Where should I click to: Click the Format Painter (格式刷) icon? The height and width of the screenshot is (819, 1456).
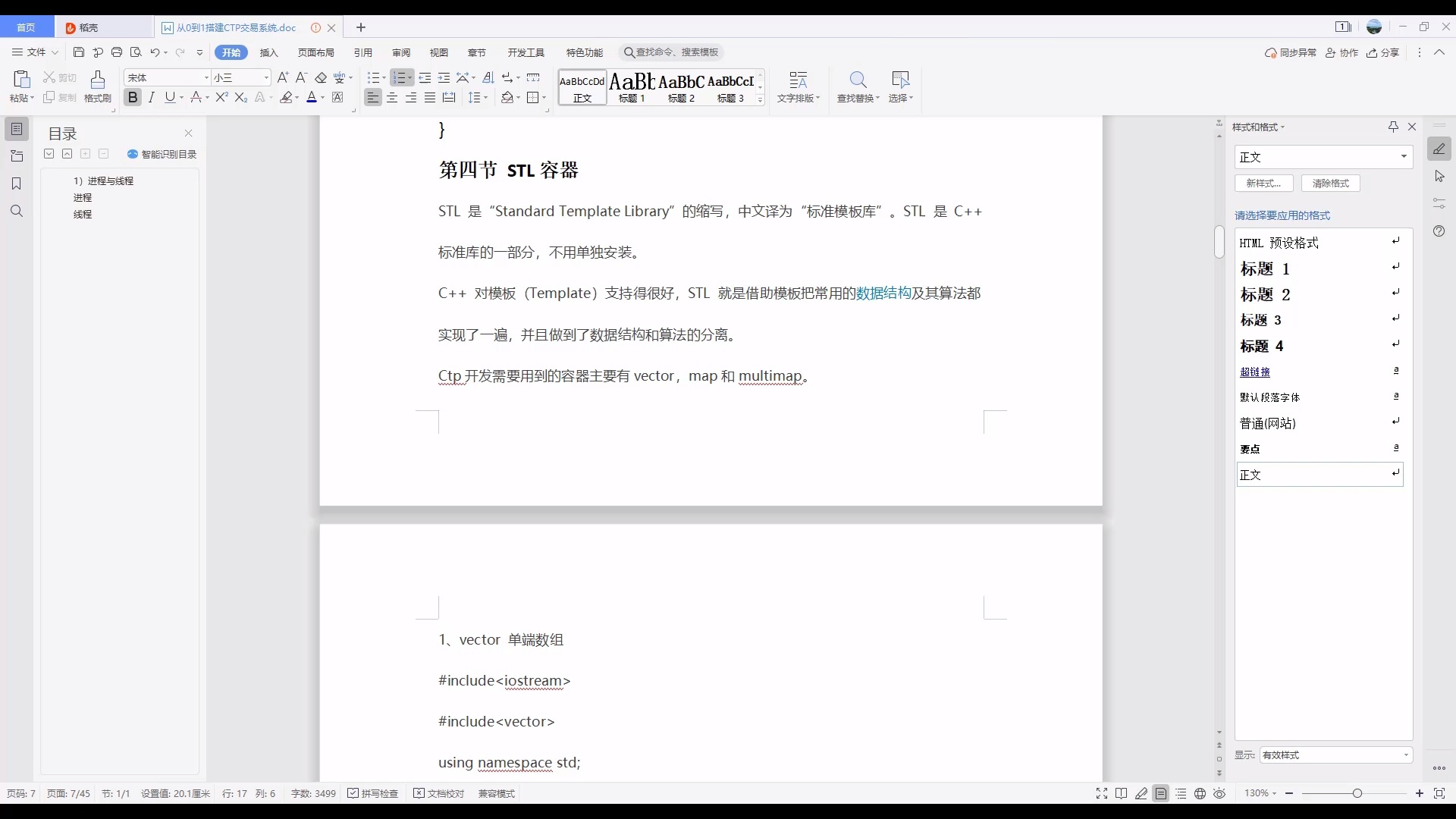[x=97, y=80]
